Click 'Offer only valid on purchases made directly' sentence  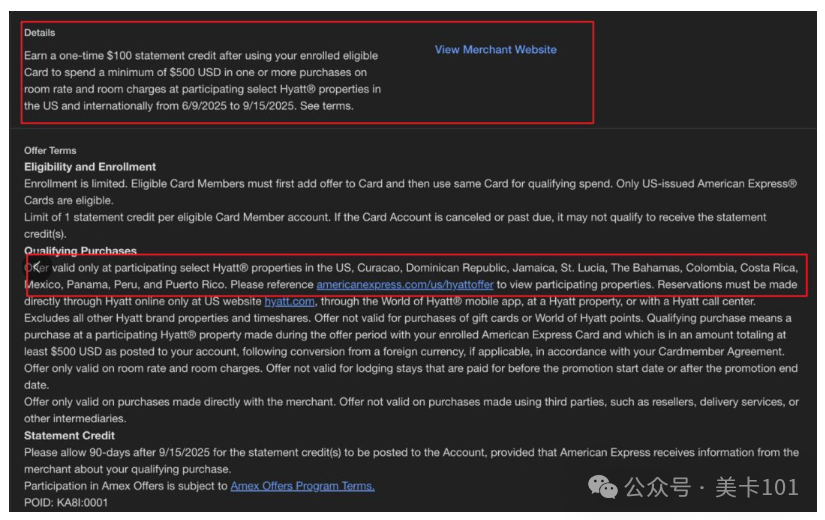click(411, 410)
